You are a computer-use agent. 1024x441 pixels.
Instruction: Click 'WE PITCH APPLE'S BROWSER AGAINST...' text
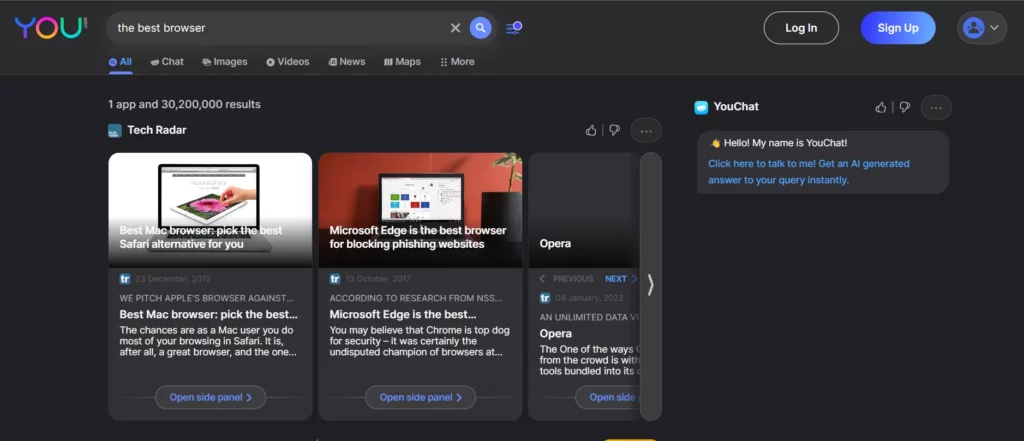point(206,298)
